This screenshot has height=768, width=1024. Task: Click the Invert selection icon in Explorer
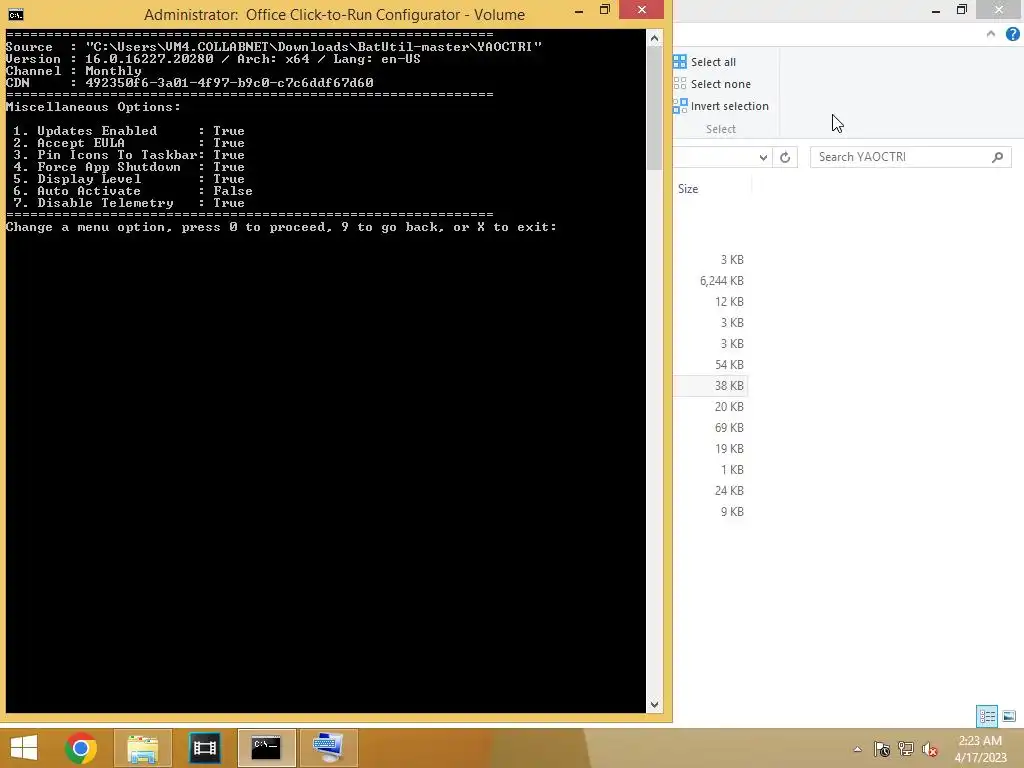point(680,106)
